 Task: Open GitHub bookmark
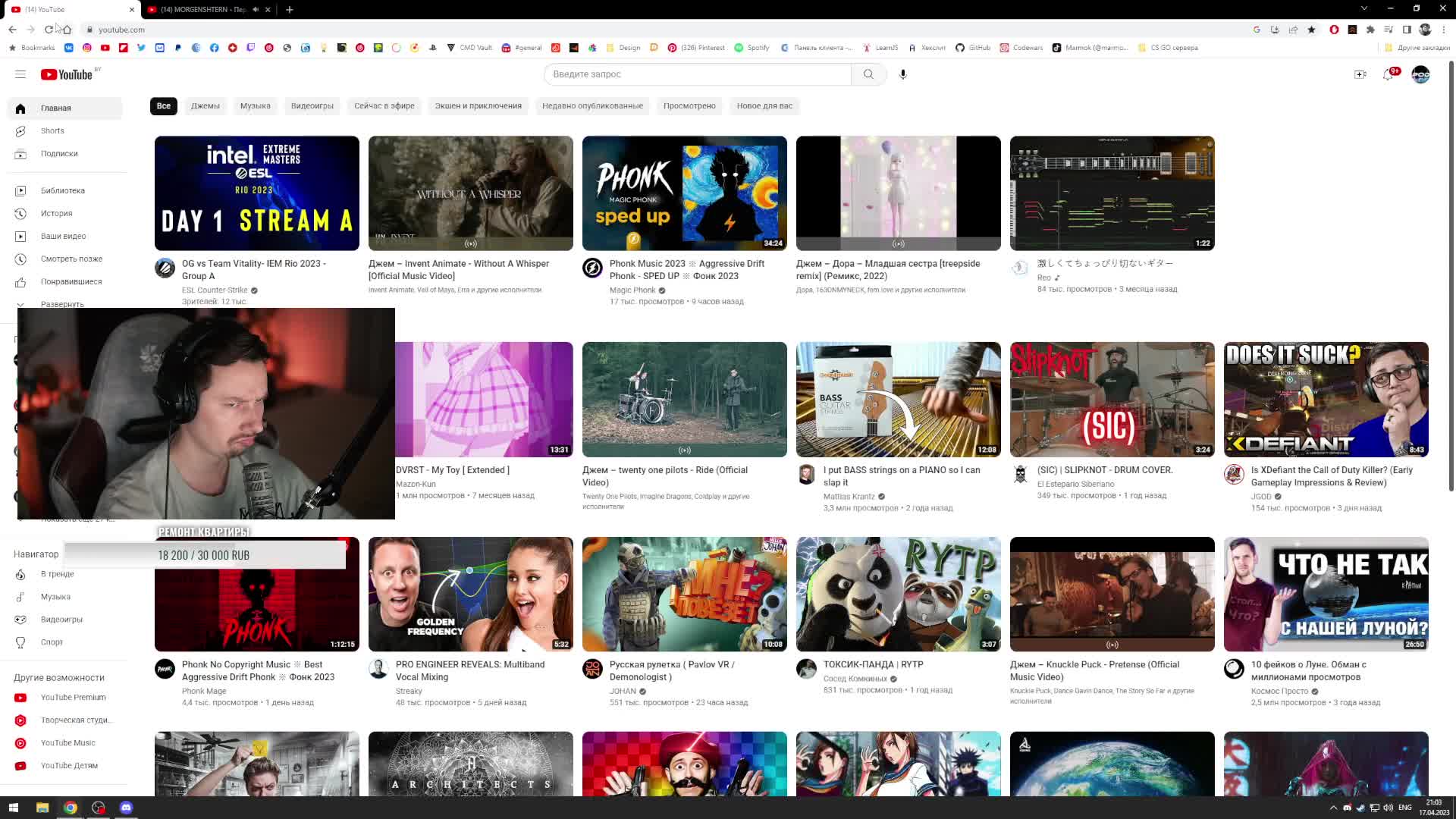(x=973, y=48)
